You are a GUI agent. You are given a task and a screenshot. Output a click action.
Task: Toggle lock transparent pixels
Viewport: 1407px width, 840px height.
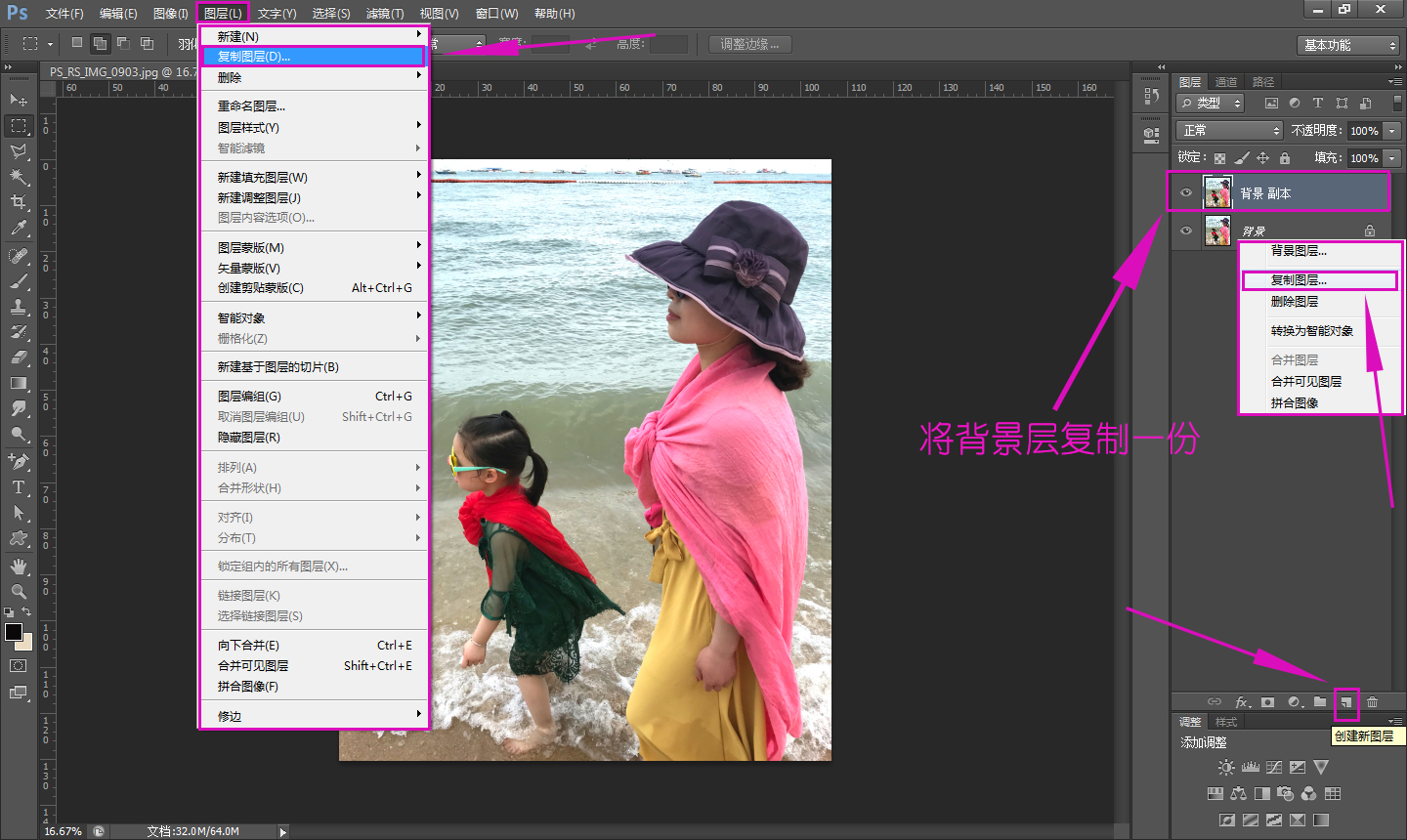click(x=1219, y=158)
